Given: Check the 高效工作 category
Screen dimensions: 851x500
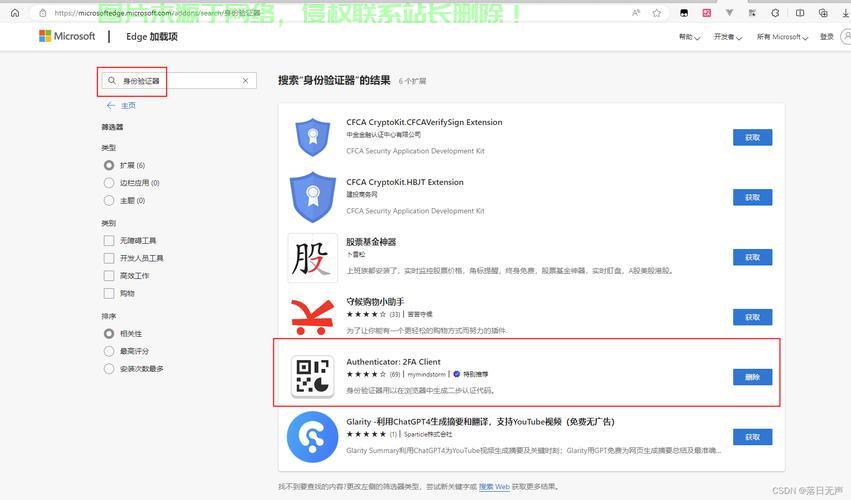Looking at the screenshot, I should [109, 276].
